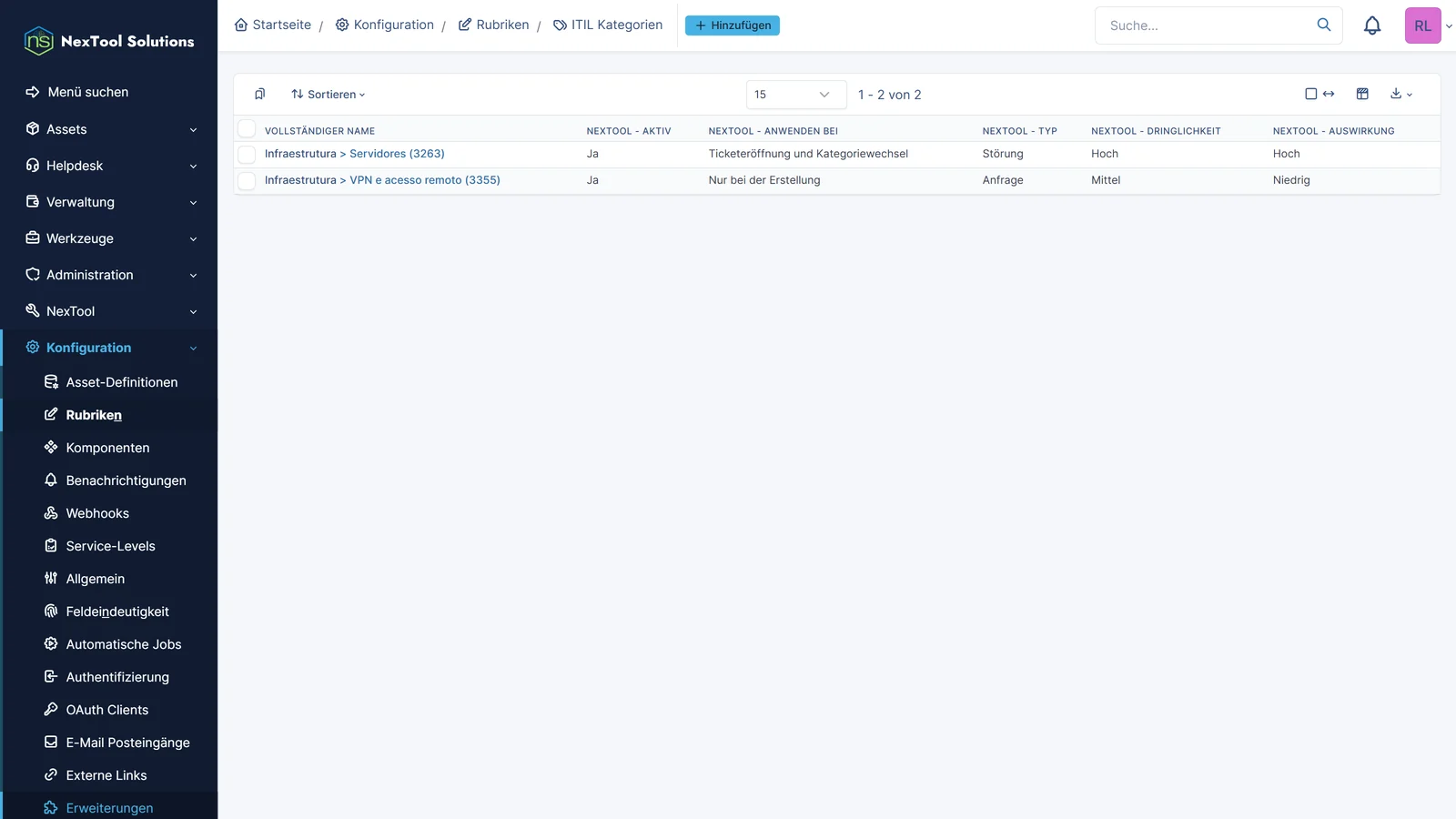Check the select-all checkbox in table header
Screen dimensions: 1456x819
click(247, 129)
